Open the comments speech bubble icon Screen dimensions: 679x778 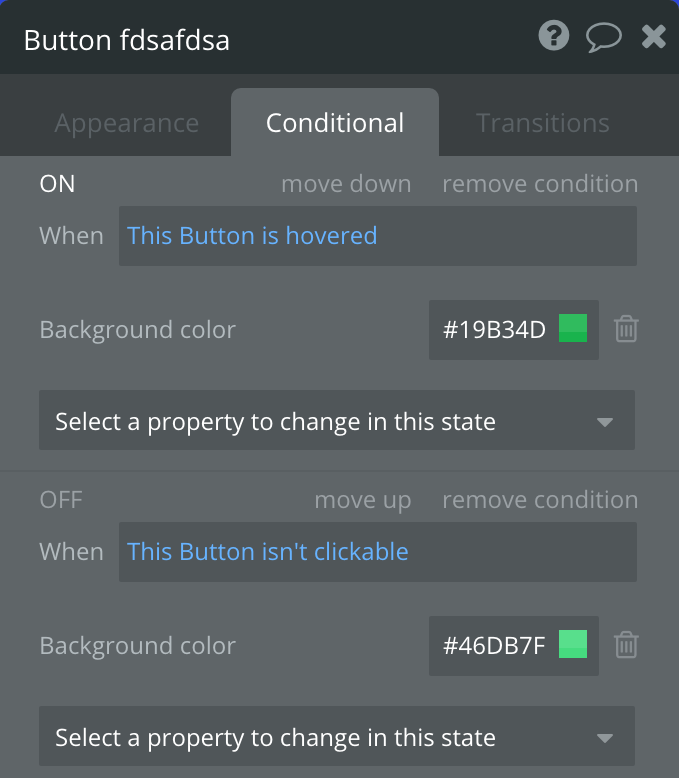click(603, 38)
